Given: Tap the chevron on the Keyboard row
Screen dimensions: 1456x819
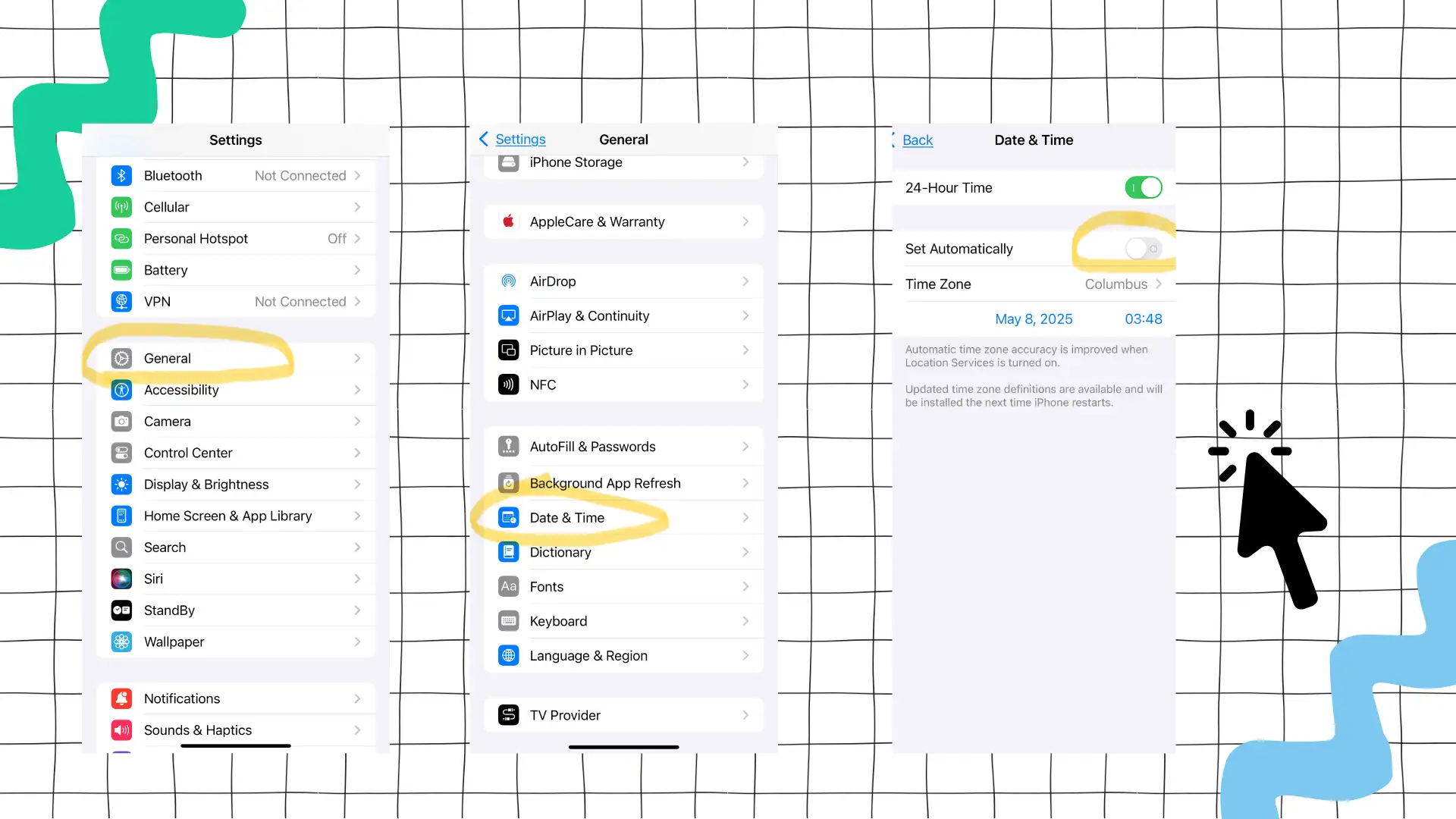Looking at the screenshot, I should click(x=745, y=621).
